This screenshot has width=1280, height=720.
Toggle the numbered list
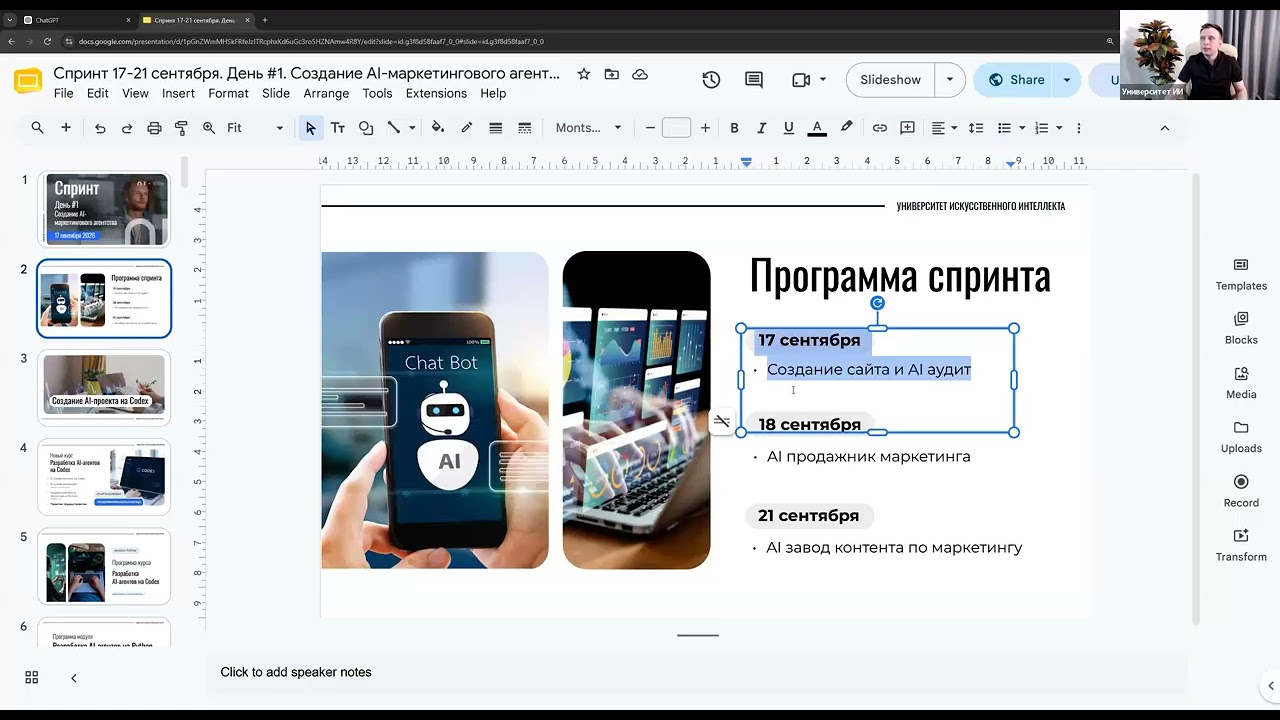coord(1042,128)
